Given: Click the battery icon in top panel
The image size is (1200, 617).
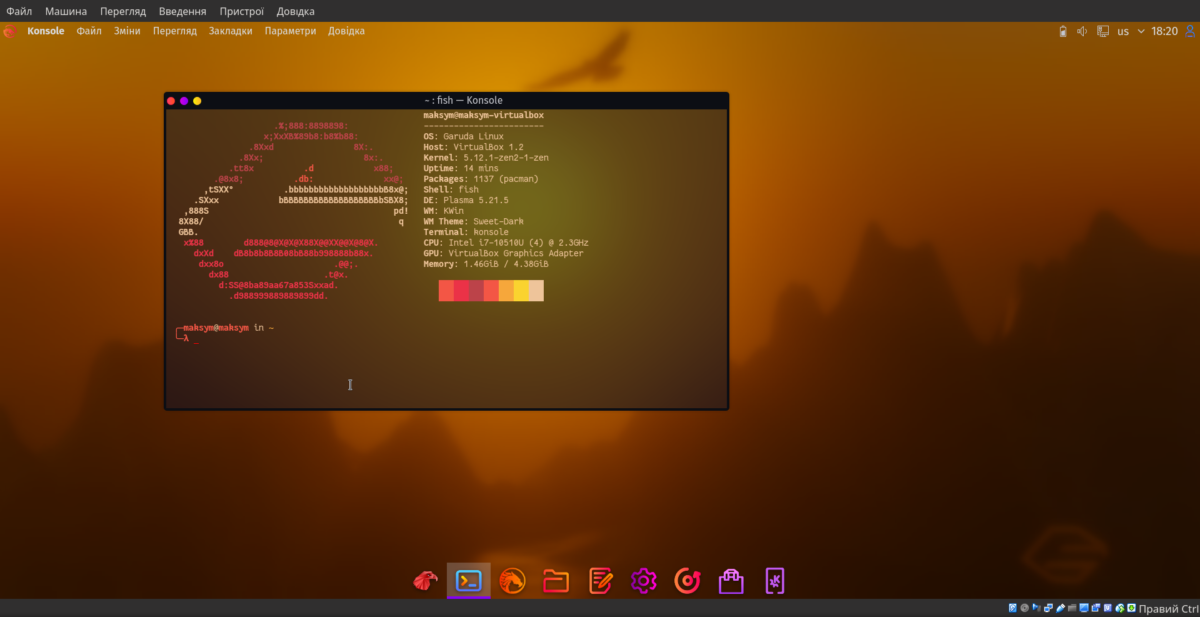Looking at the screenshot, I should click(1063, 31).
